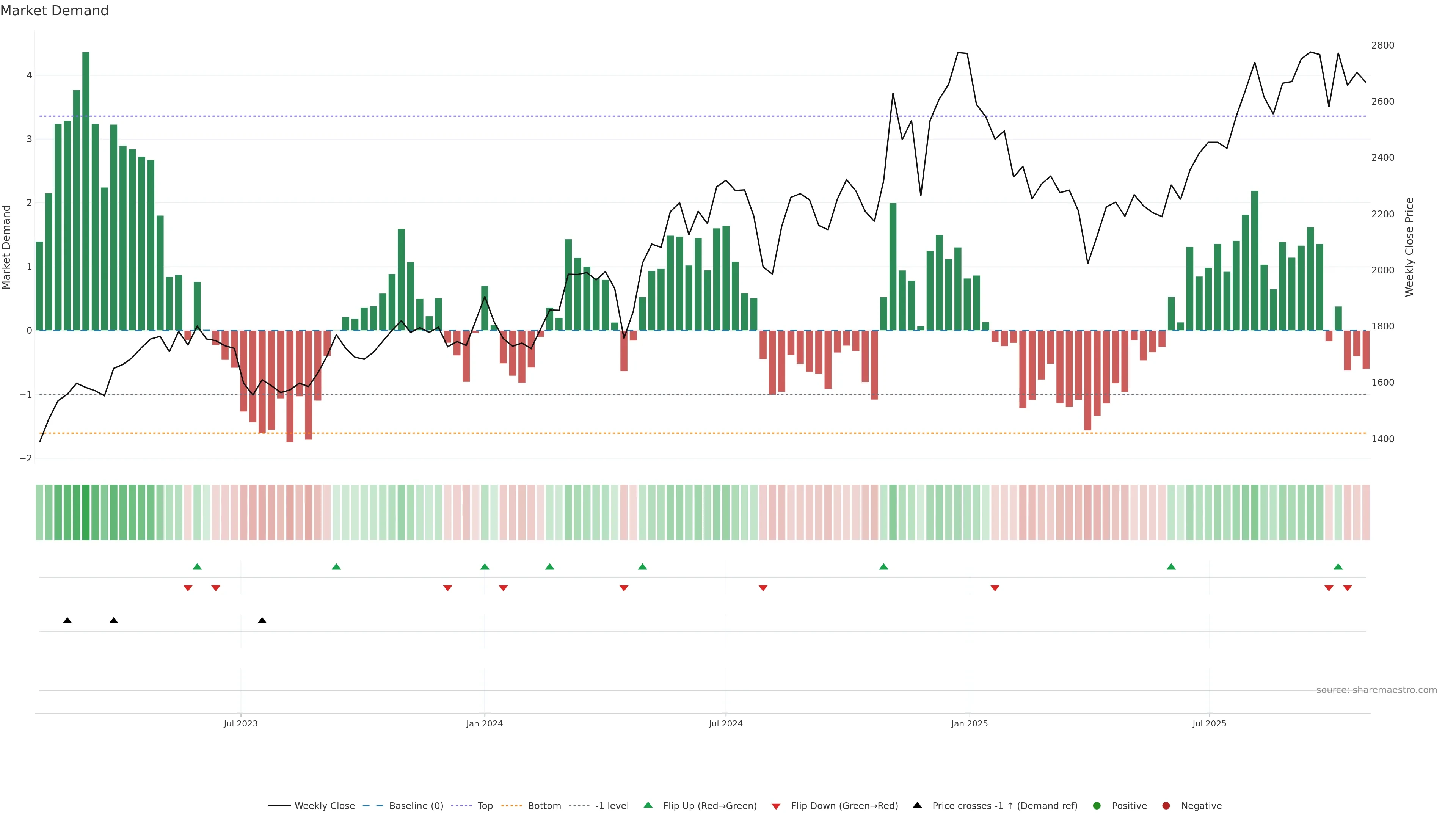Click the Flip Down red triangle legend icon

click(x=776, y=806)
